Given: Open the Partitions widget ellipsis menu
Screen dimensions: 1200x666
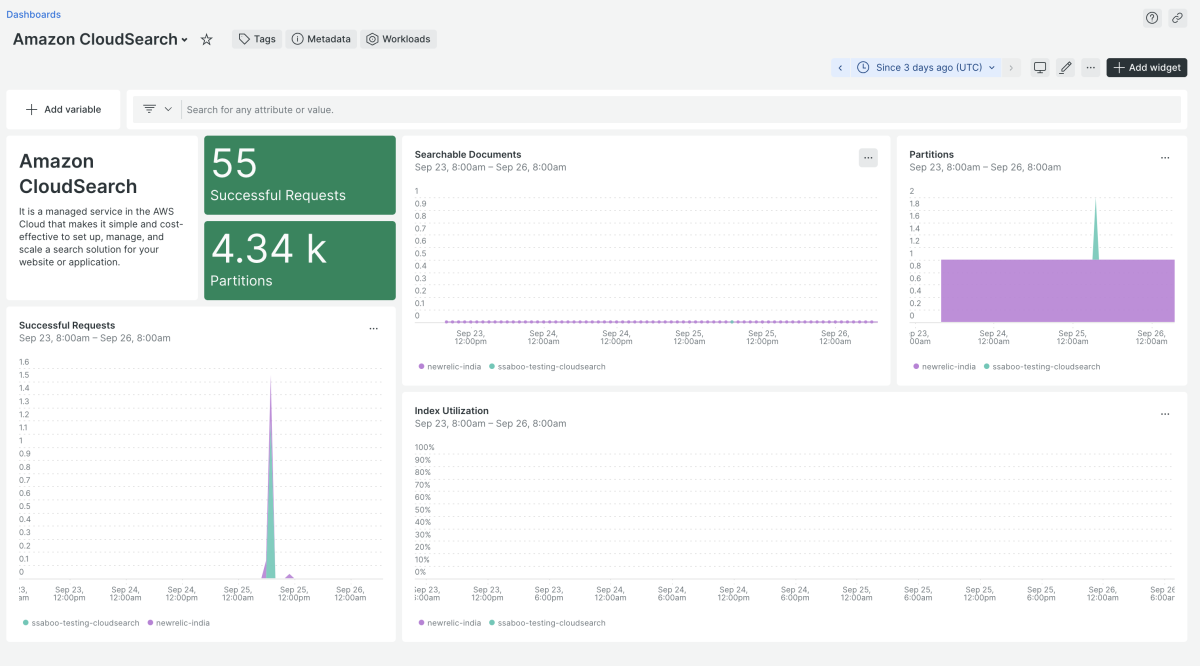Looking at the screenshot, I should (x=1165, y=157).
